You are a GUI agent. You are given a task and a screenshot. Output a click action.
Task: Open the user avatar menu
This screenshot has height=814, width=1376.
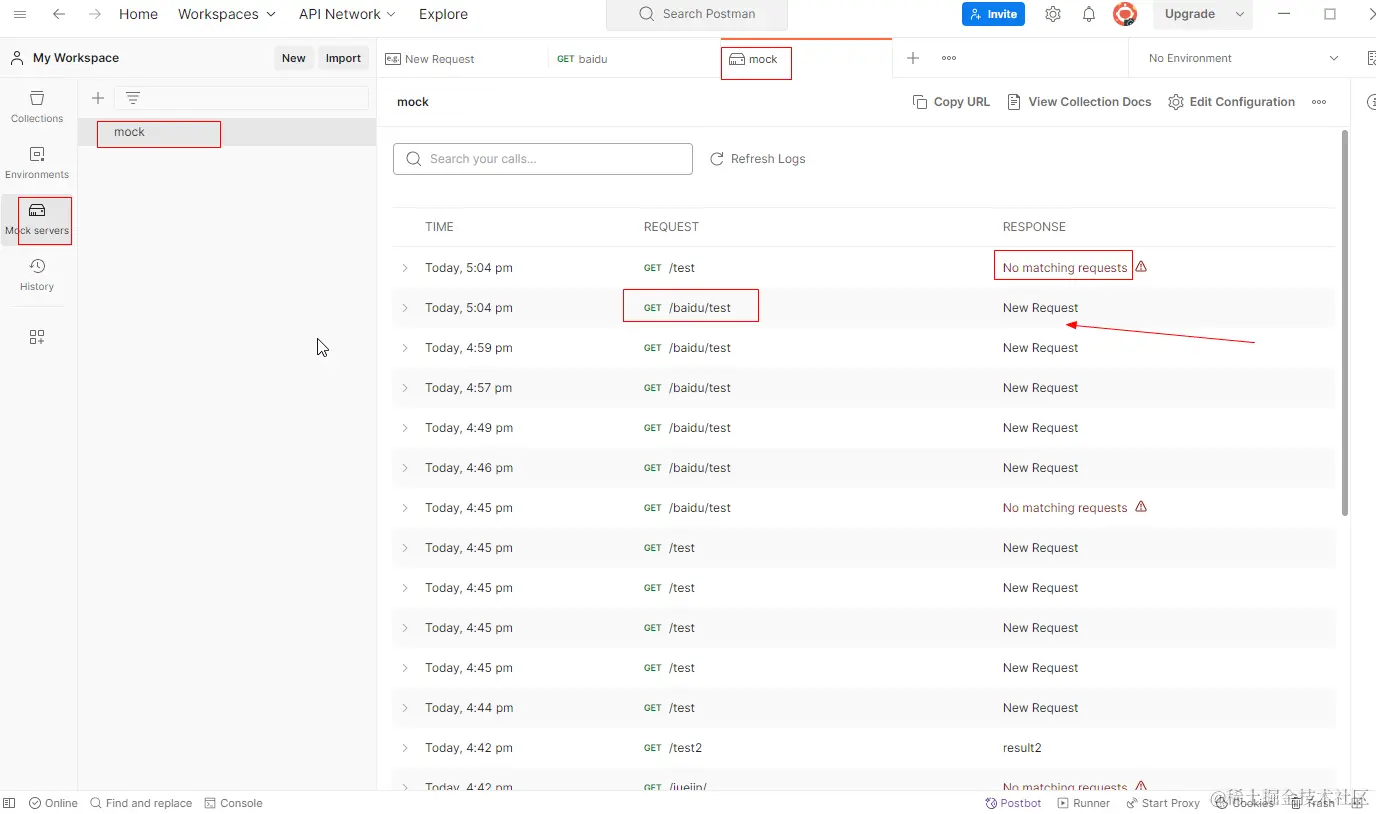[1125, 14]
